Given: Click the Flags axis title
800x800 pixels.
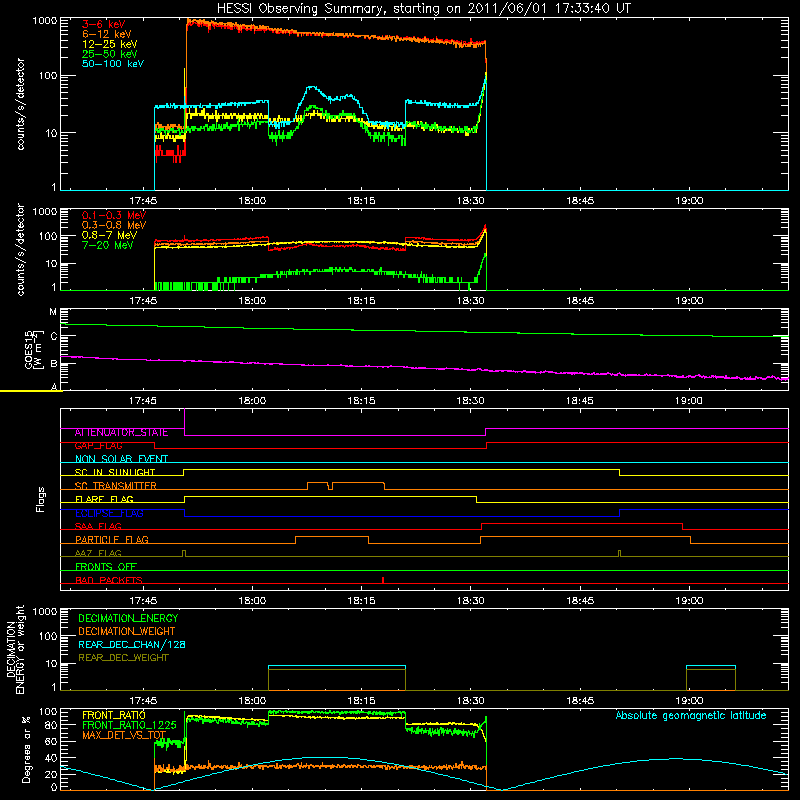Looking at the screenshot, I should (x=41, y=499).
